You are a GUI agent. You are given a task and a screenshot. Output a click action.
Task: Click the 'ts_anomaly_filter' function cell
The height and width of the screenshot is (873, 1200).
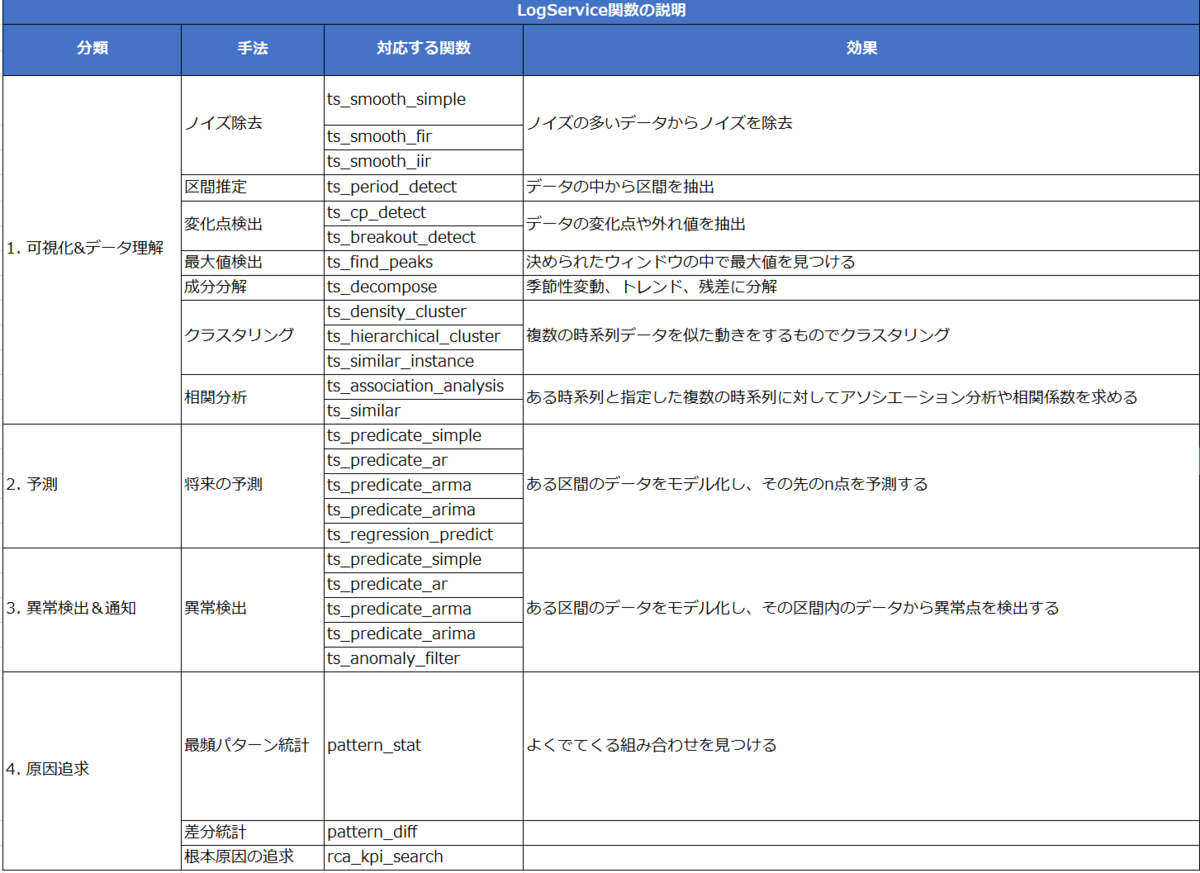point(423,659)
